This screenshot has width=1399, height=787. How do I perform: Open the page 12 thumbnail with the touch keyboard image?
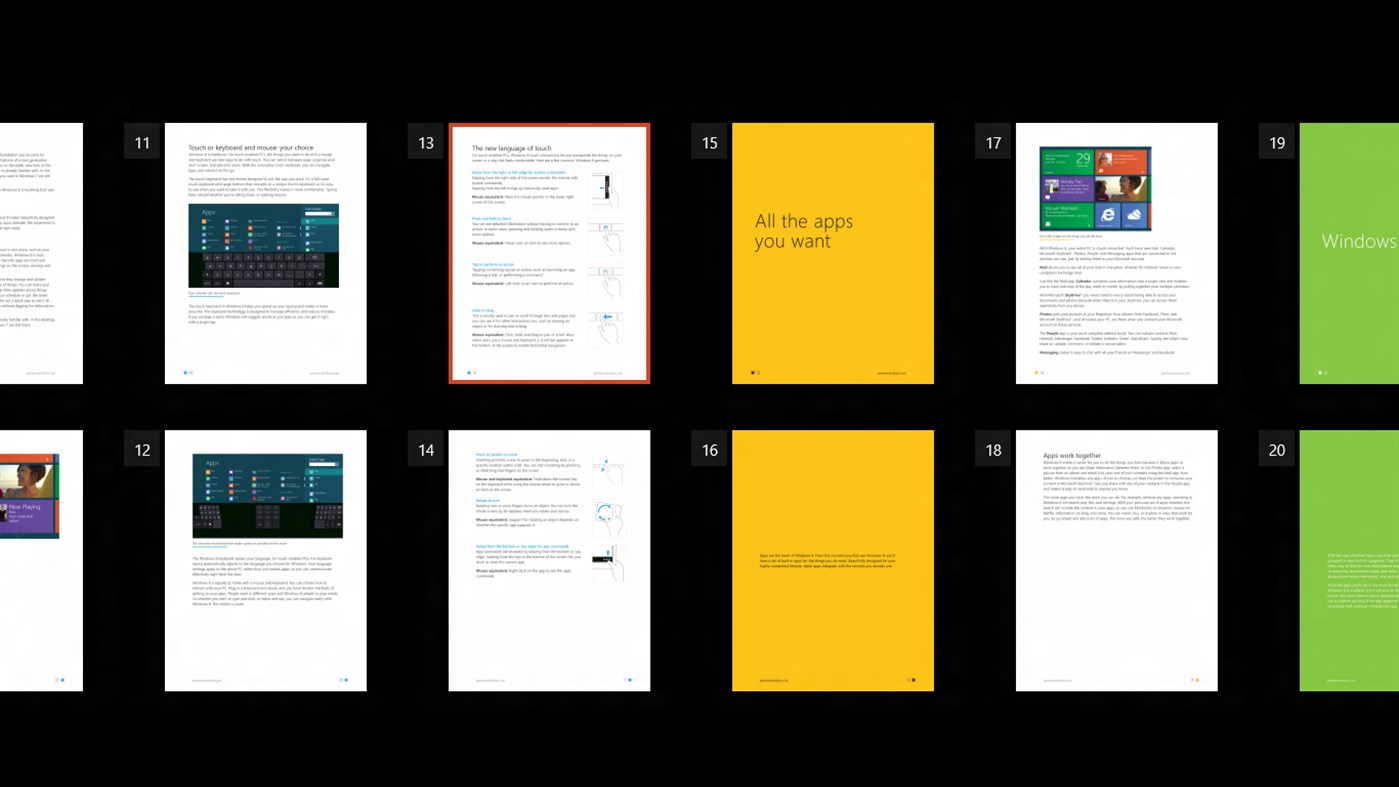pyautogui.click(x=265, y=559)
